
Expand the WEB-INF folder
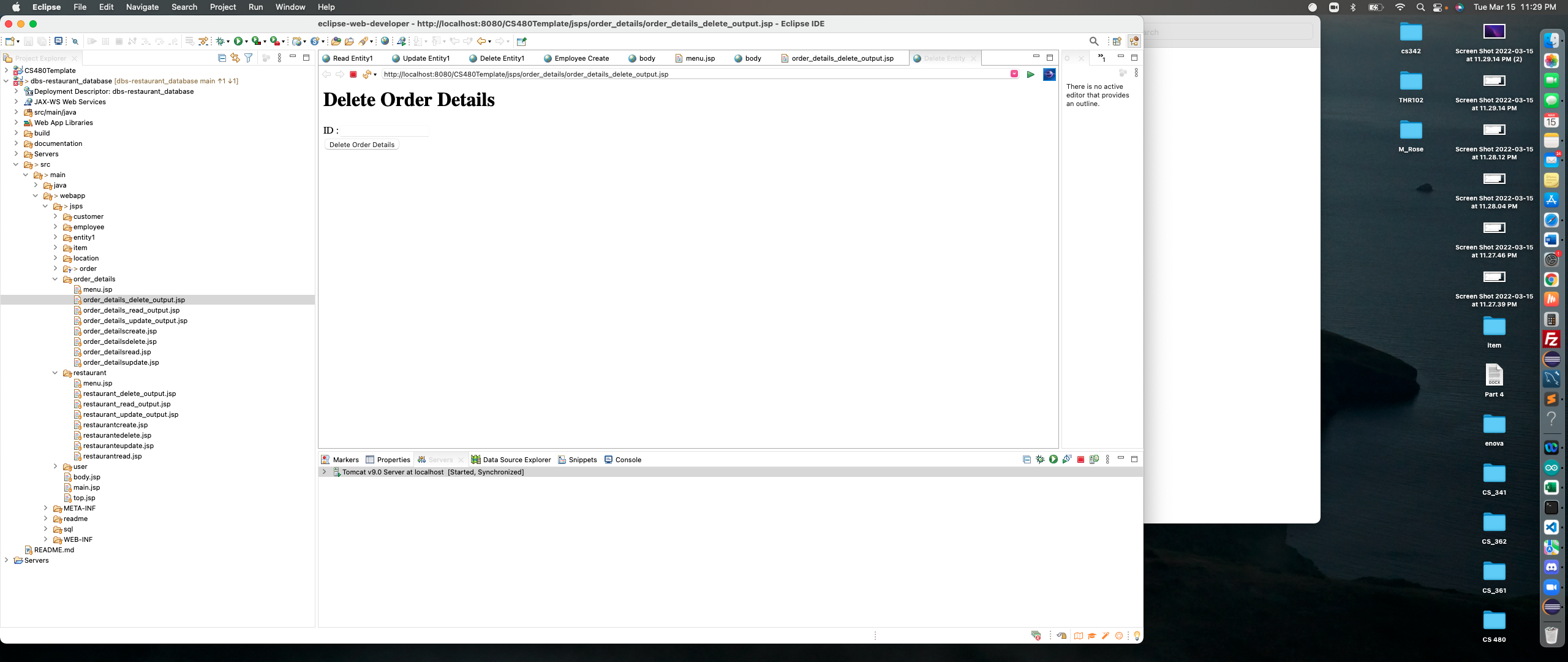45,539
